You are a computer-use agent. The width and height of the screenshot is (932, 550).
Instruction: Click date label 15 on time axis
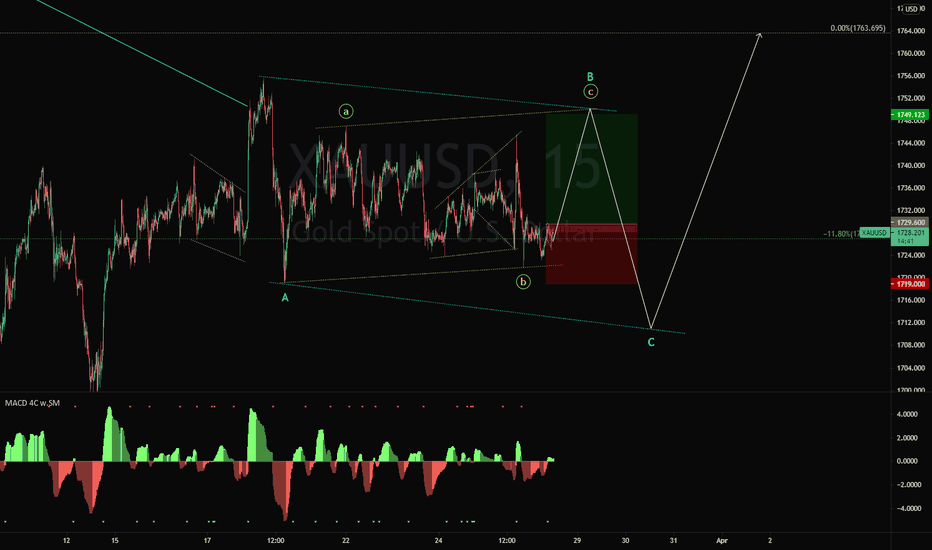[x=115, y=541]
